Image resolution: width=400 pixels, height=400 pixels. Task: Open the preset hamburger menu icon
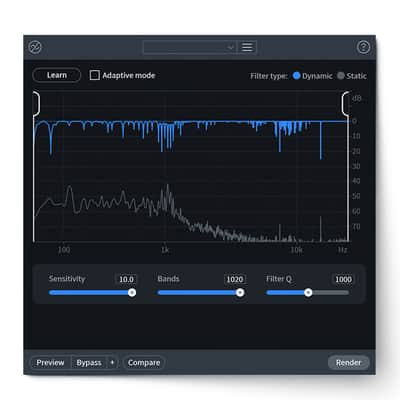point(247,47)
